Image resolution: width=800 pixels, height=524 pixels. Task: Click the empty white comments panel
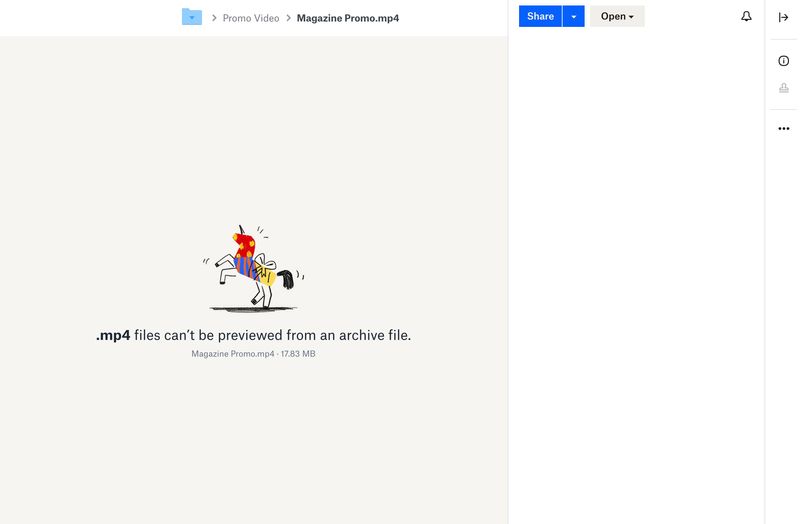(x=636, y=280)
